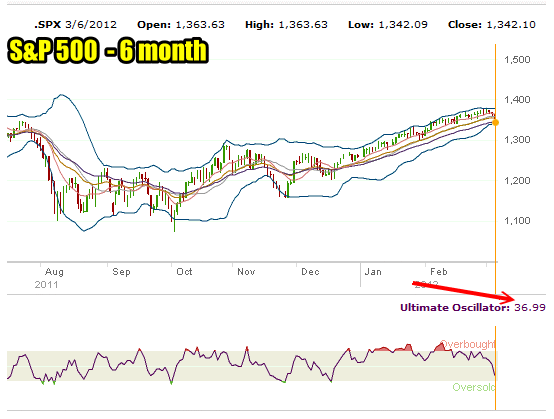Click the 2011 year label
The height and width of the screenshot is (419, 554).
click(46, 285)
